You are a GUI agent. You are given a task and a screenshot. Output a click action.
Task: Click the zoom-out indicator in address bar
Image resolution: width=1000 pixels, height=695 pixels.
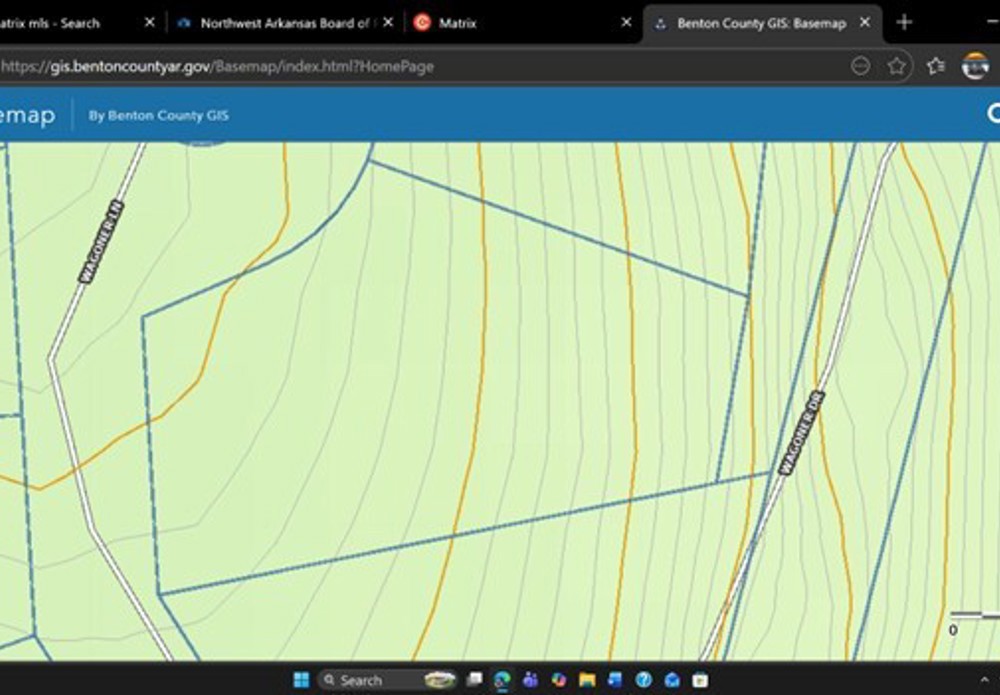tap(860, 66)
